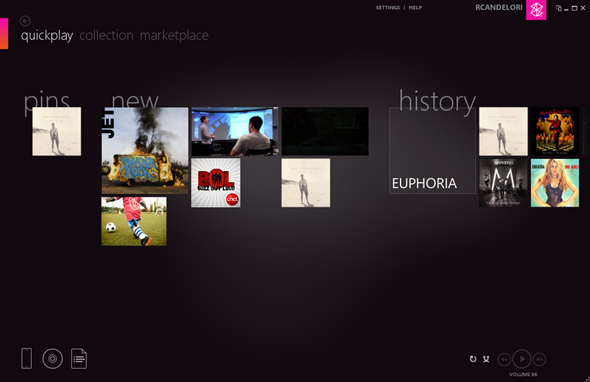This screenshot has height=382, width=590.
Task: Toggle the shuffle button
Action: point(486,359)
